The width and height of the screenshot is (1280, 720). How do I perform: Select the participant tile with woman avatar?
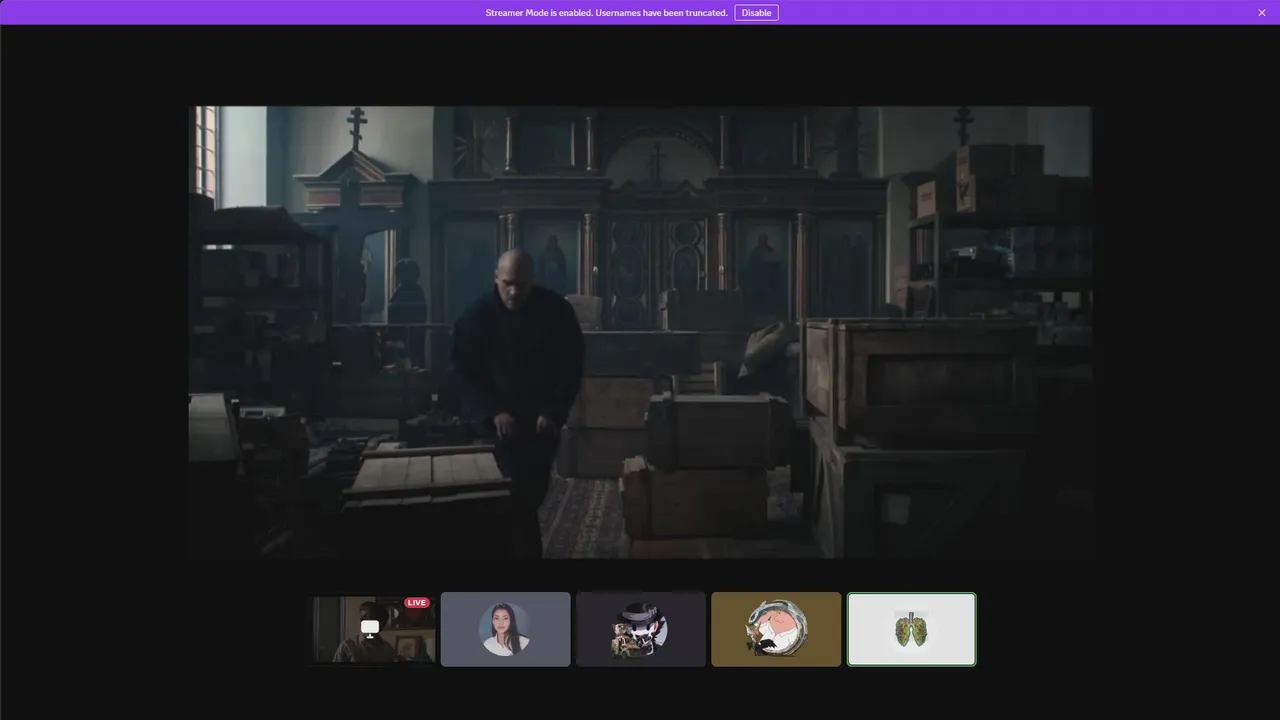tap(506, 629)
